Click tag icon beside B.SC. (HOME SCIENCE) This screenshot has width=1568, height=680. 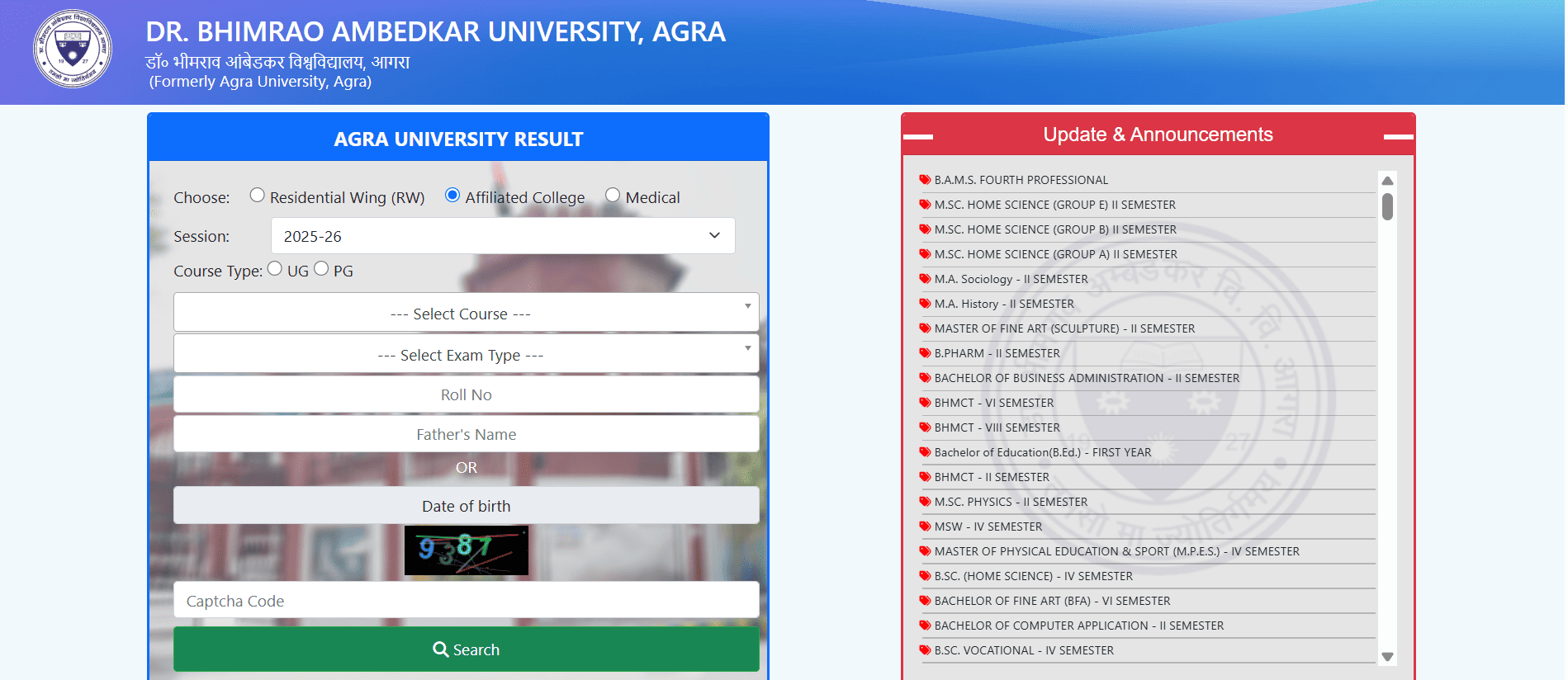click(x=925, y=576)
